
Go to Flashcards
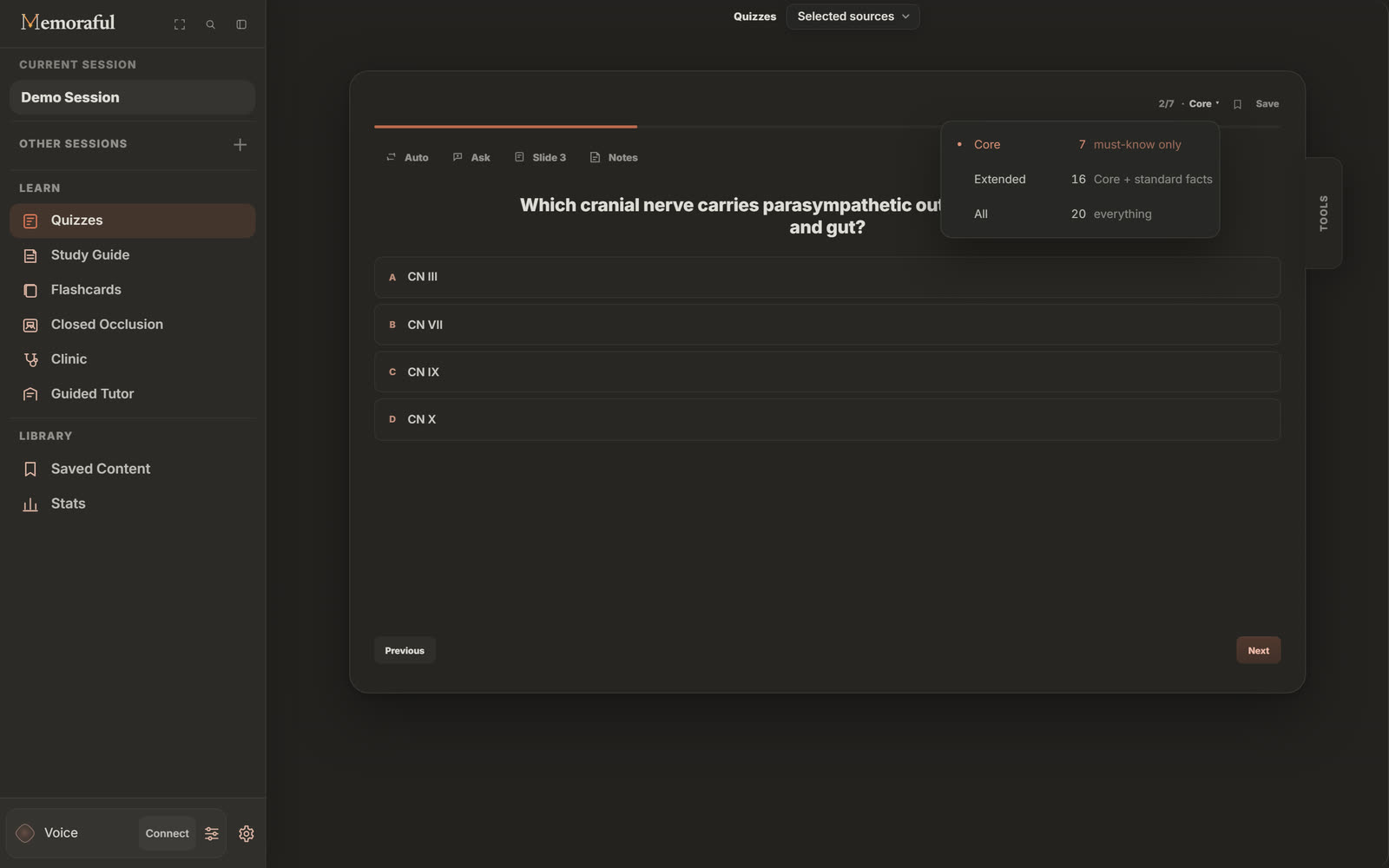pos(132,290)
